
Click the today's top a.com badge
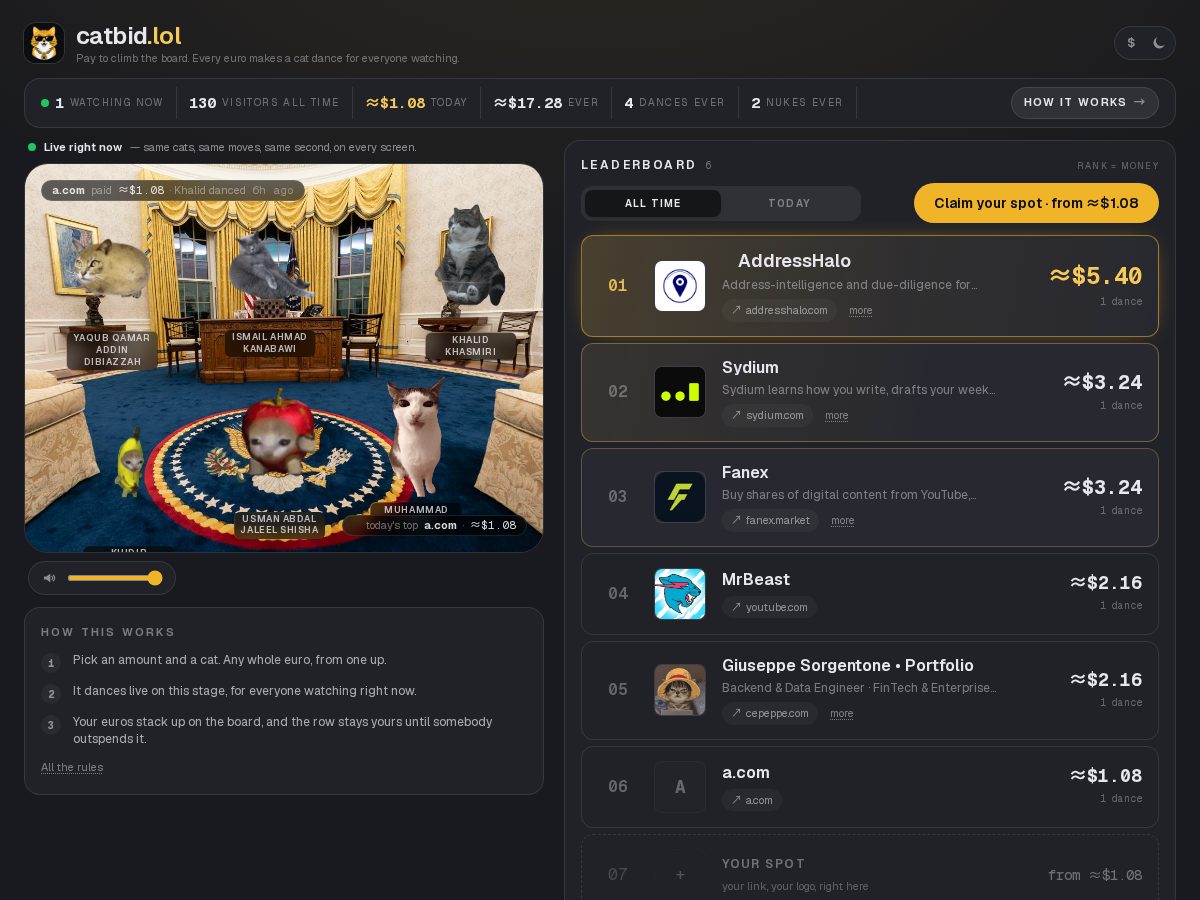coord(435,525)
